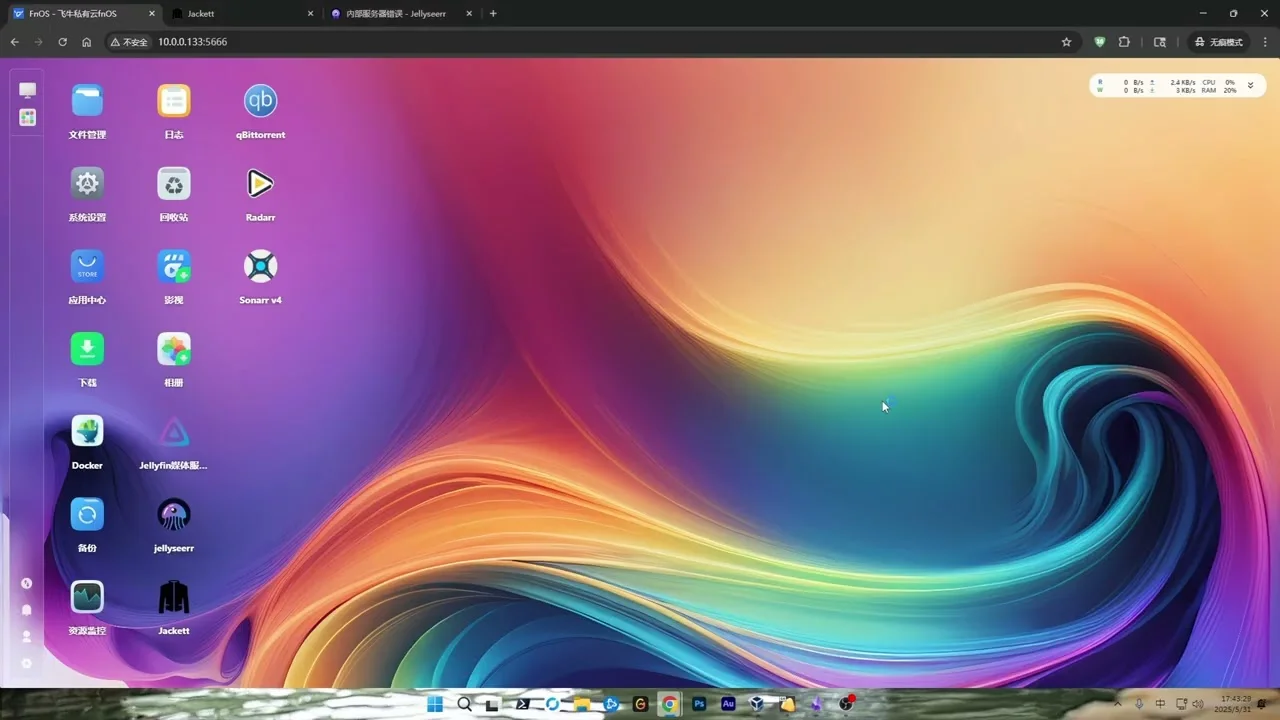This screenshot has height=720, width=1280.
Task: Open 系统设置 system settings
Action: tap(87, 184)
